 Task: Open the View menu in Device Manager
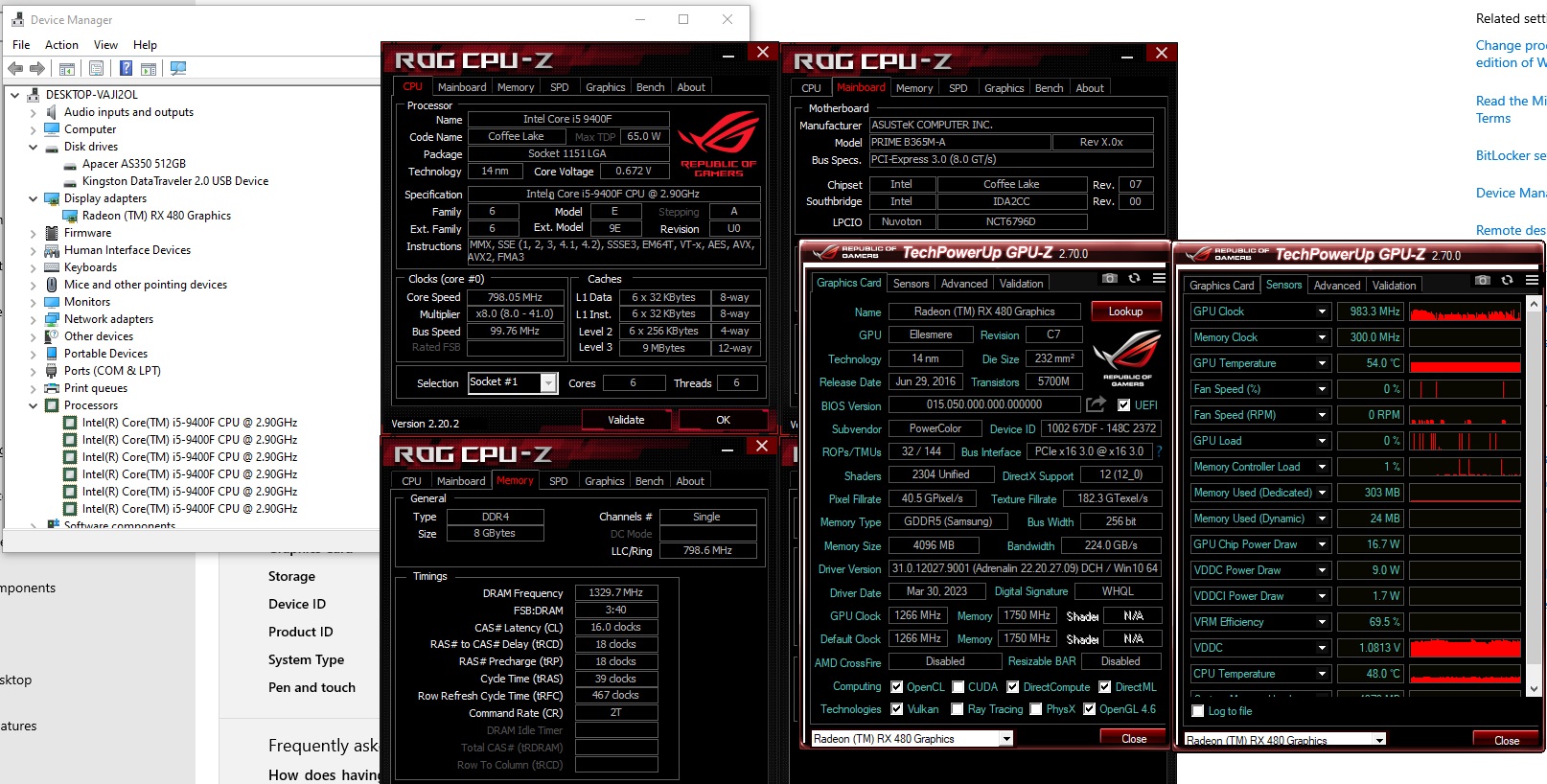pyautogui.click(x=105, y=45)
